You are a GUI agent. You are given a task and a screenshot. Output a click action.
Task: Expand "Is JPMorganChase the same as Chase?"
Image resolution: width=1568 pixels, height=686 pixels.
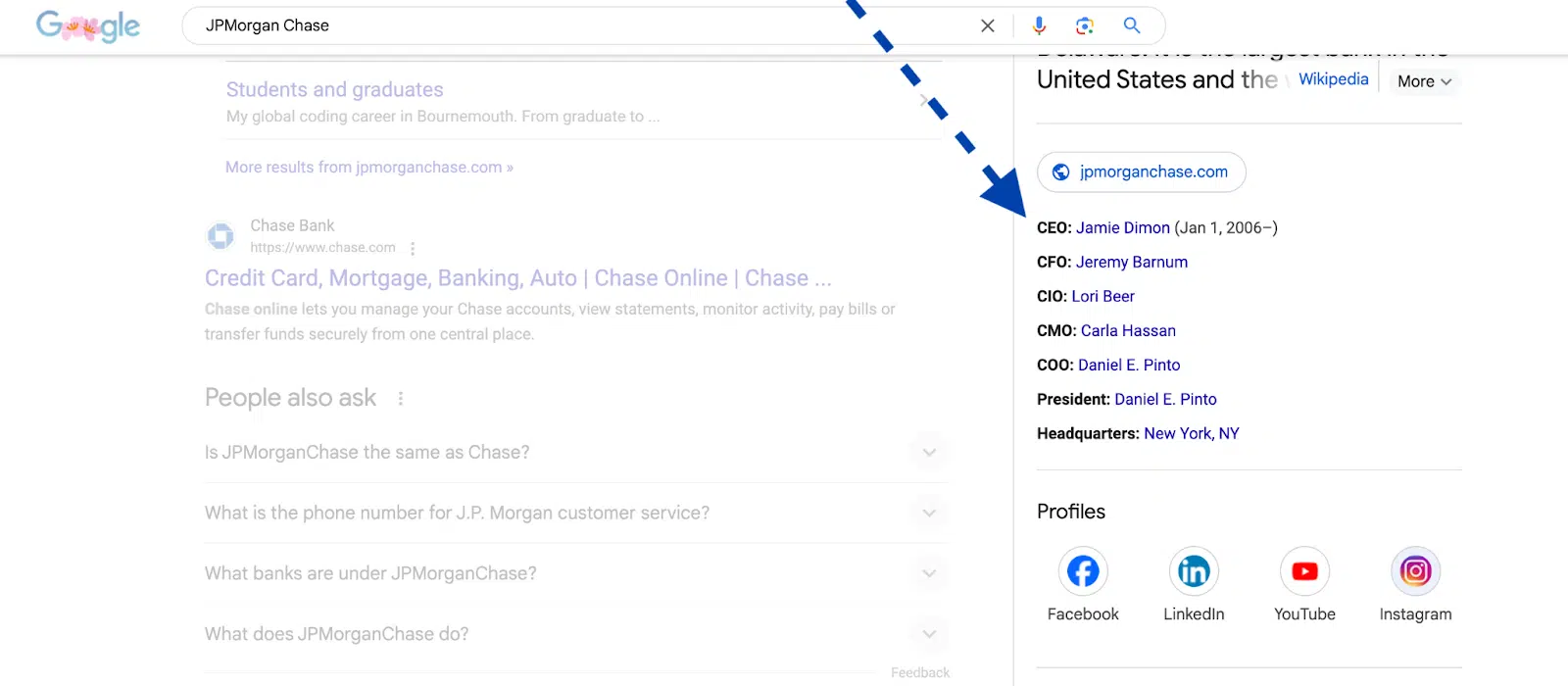[x=575, y=453]
